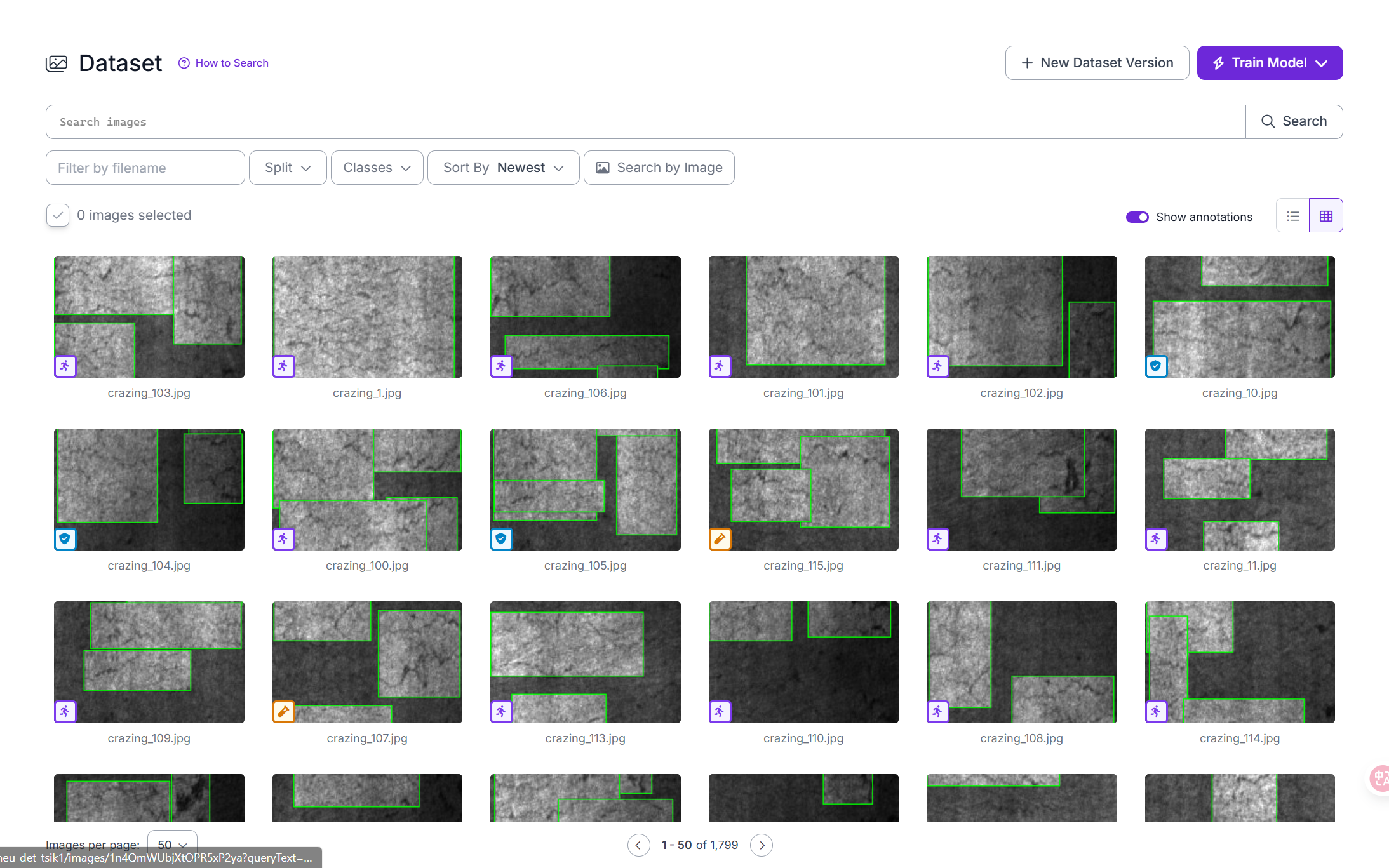Open the Images per page 50 dropdown
1389x868 pixels.
pos(172,845)
